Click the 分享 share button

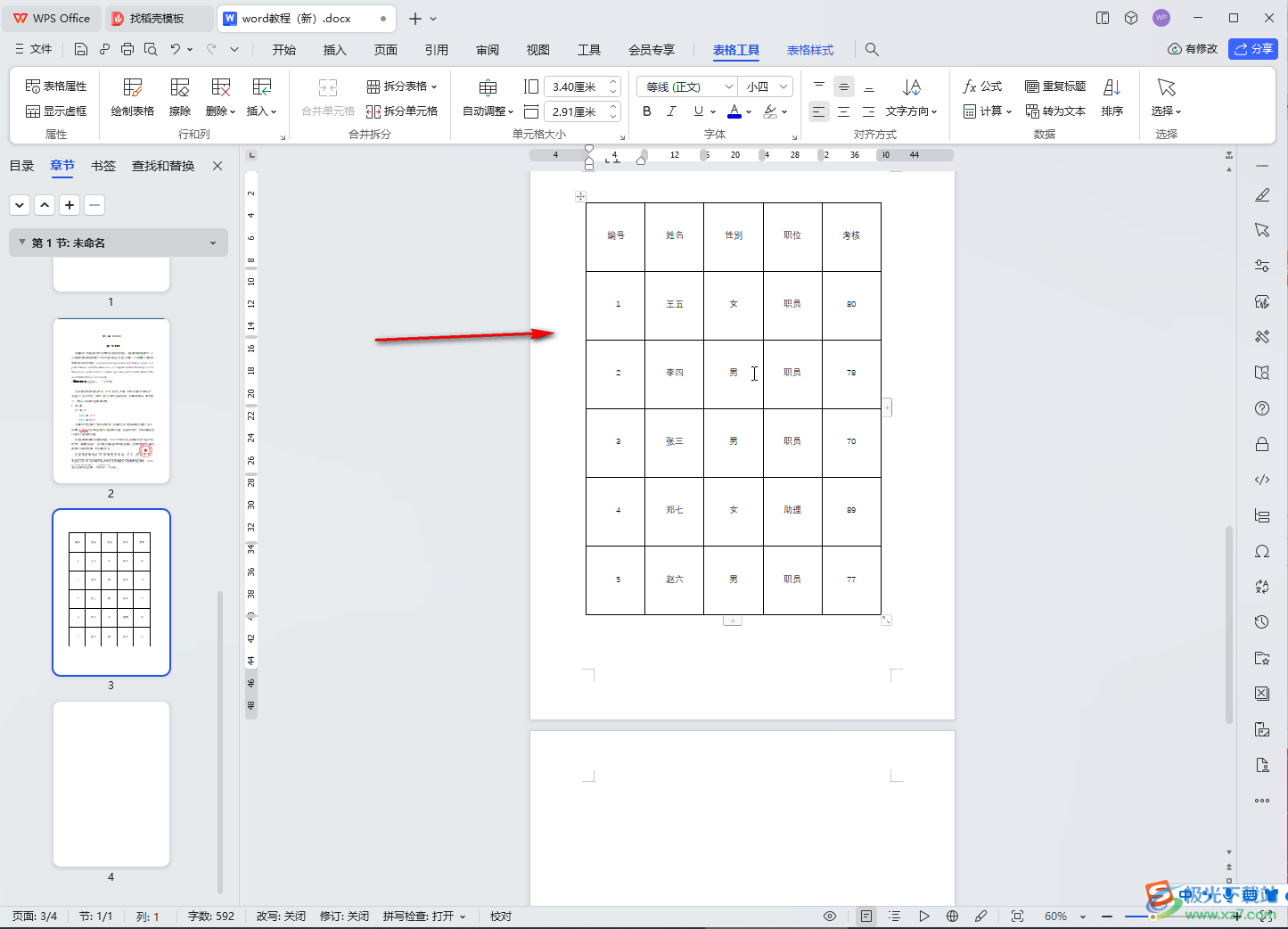(x=1253, y=49)
